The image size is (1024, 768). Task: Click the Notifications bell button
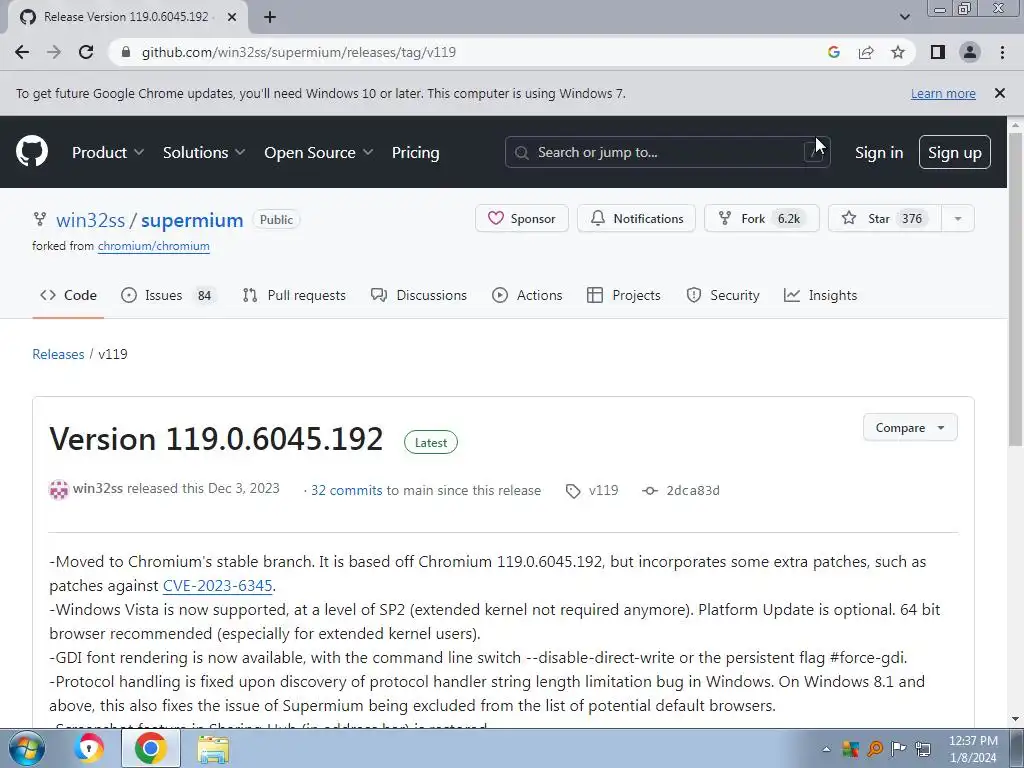[636, 218]
